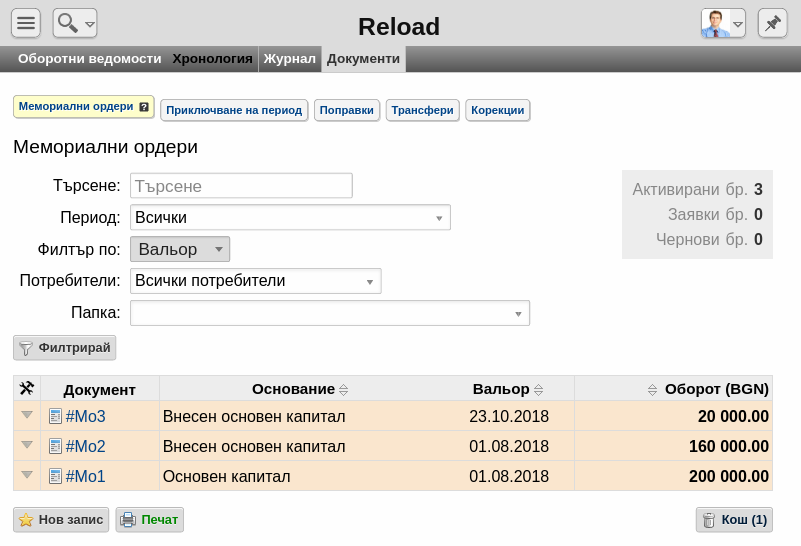Click the pin icon in header
Image resolution: width=801 pixels, height=546 pixels.
tap(772, 23)
